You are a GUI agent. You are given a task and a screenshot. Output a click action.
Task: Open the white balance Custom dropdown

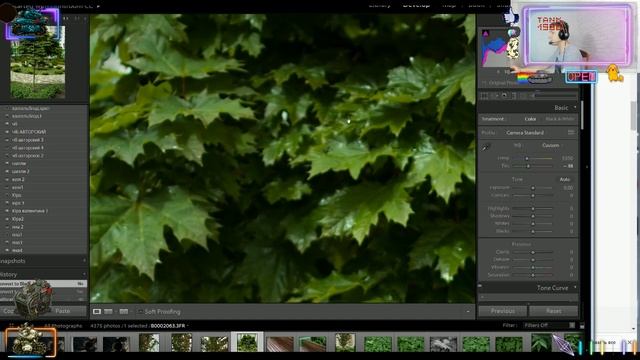pos(551,145)
